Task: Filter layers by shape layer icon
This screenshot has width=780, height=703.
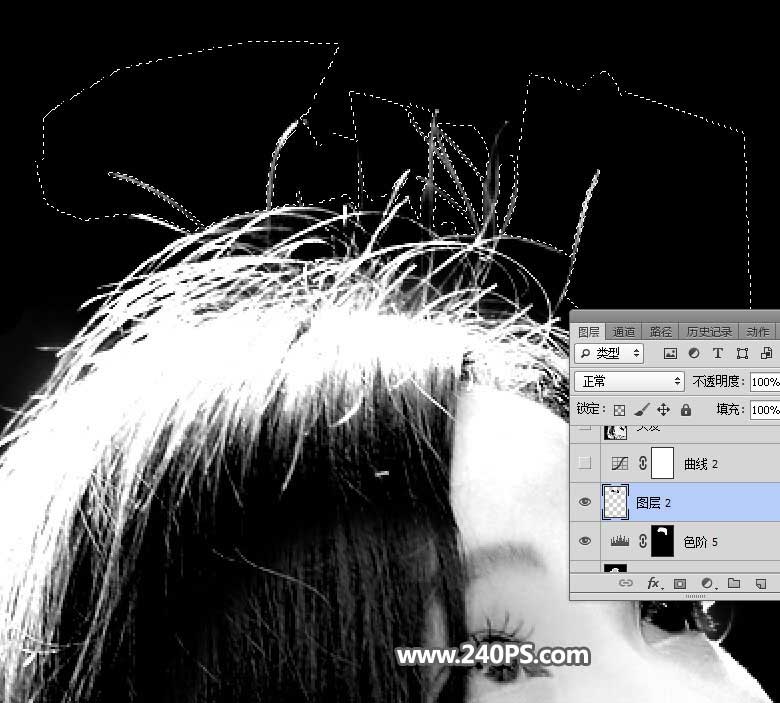Action: 742,353
